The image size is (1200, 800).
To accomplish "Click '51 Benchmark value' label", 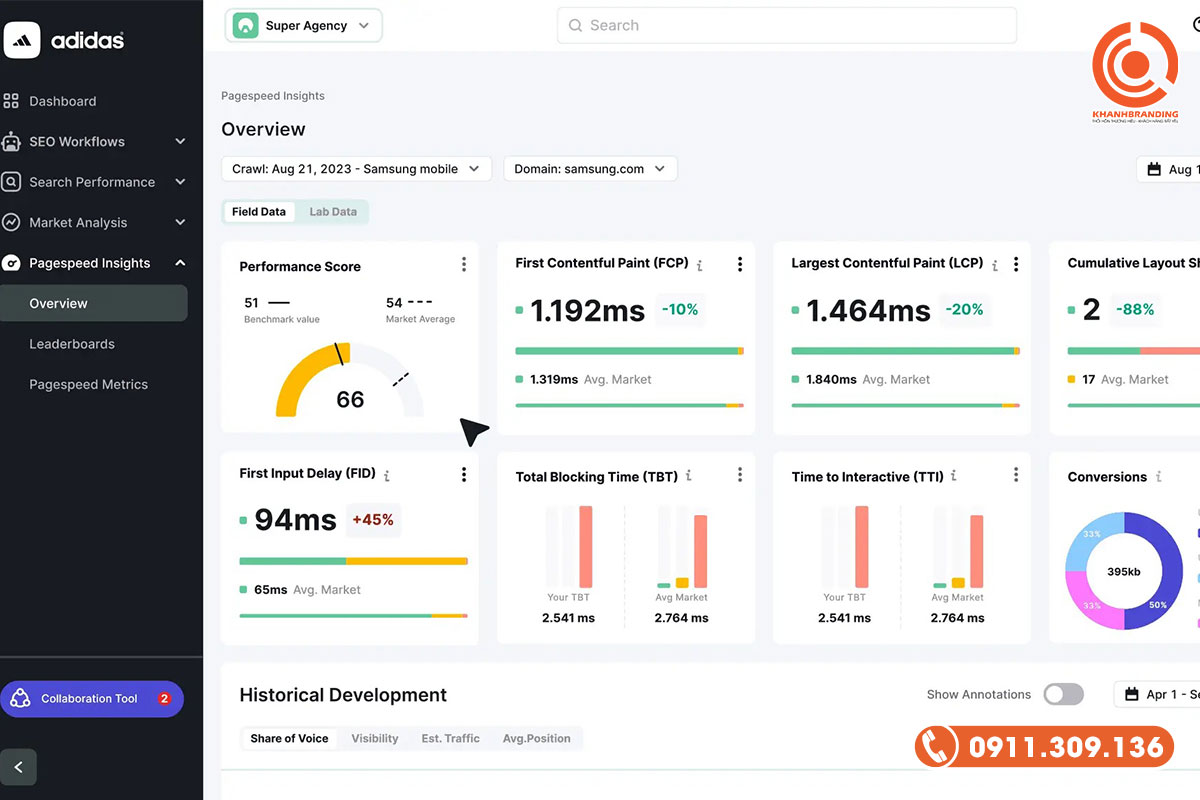I will click(x=282, y=310).
